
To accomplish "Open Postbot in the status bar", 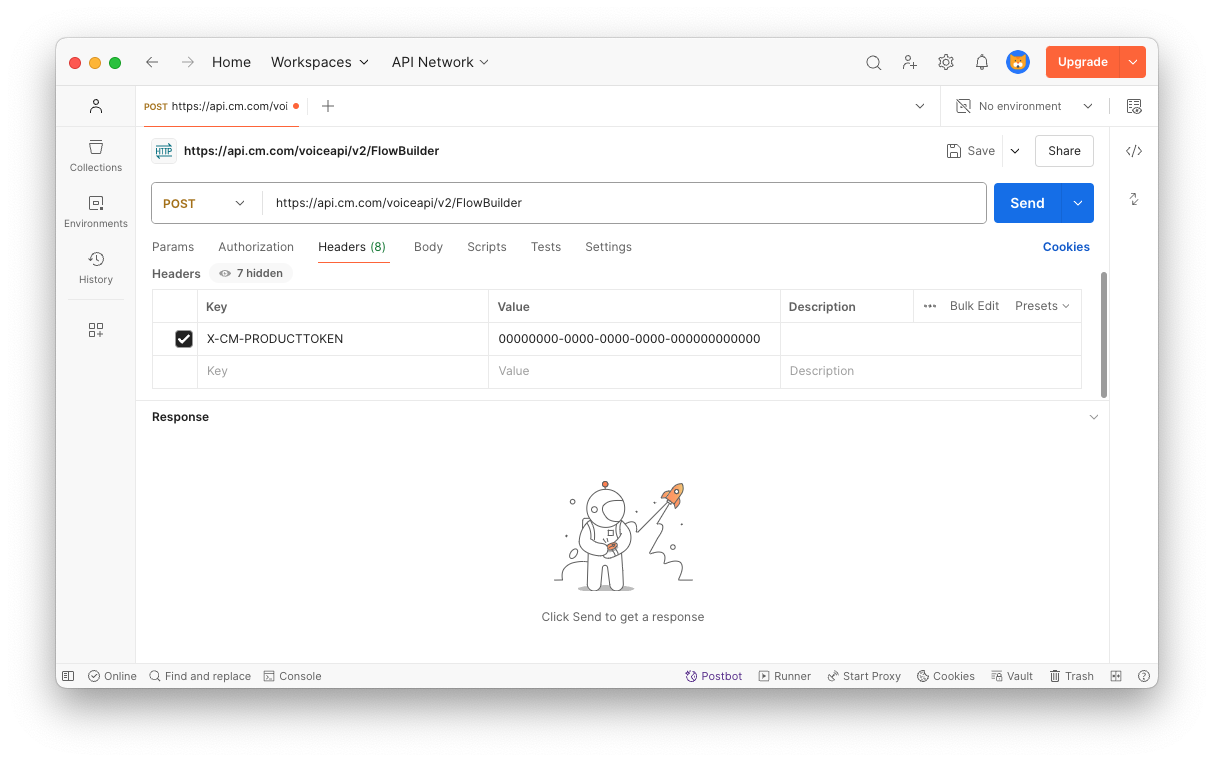I will point(714,676).
